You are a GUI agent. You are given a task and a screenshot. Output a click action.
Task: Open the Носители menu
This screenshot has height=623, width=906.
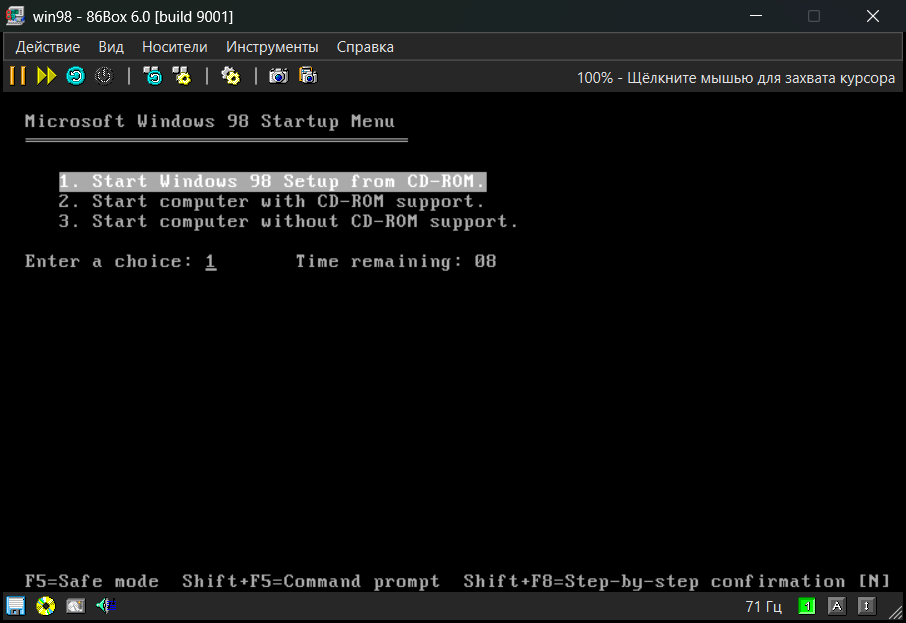174,47
